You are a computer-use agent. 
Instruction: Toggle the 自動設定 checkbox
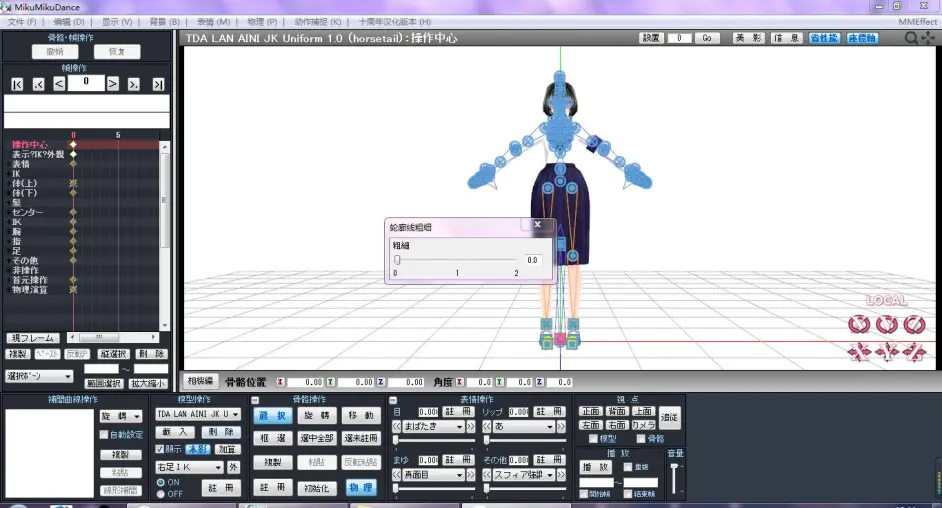pos(103,434)
